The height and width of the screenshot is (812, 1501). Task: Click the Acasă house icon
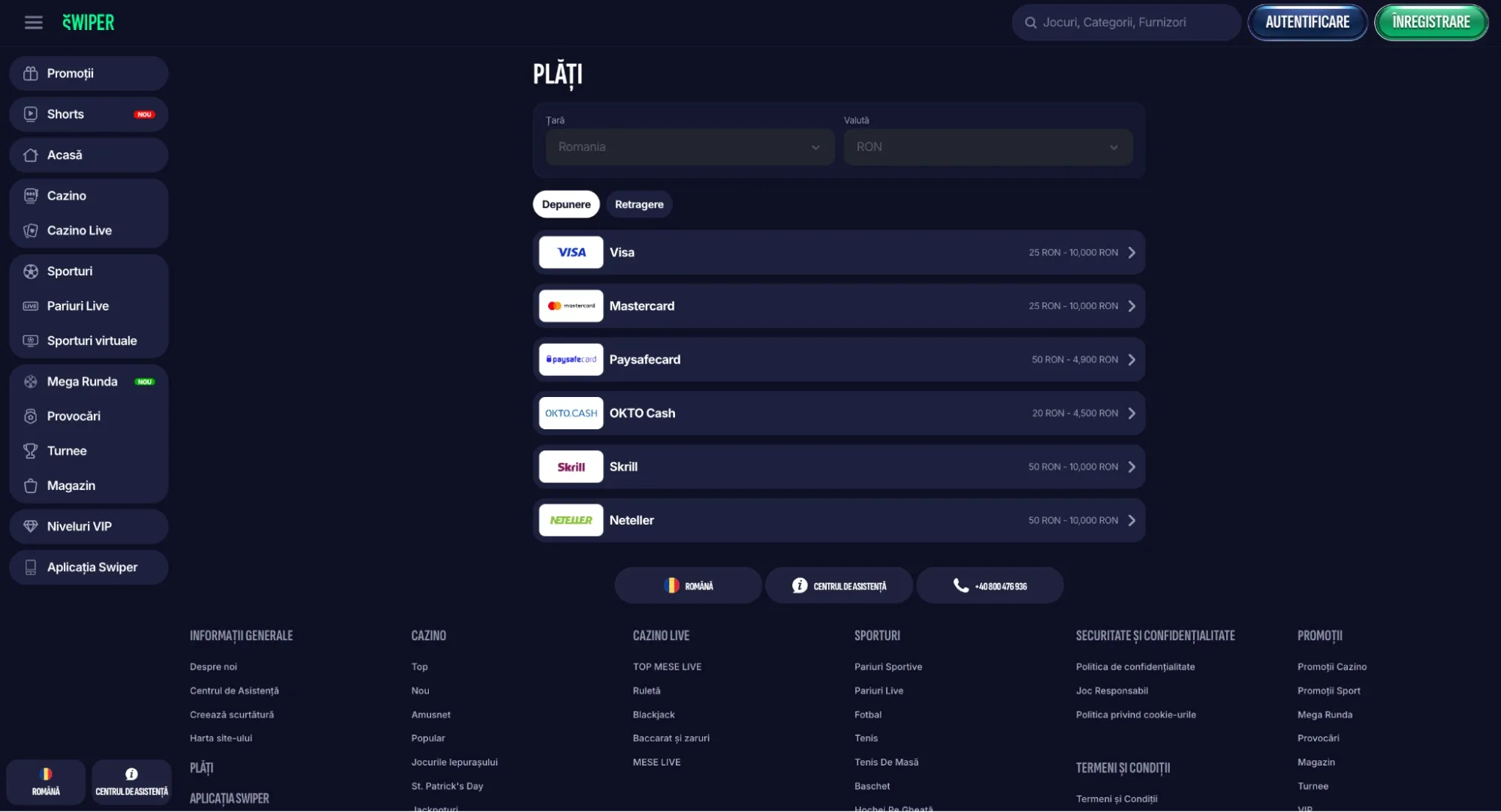(x=31, y=155)
